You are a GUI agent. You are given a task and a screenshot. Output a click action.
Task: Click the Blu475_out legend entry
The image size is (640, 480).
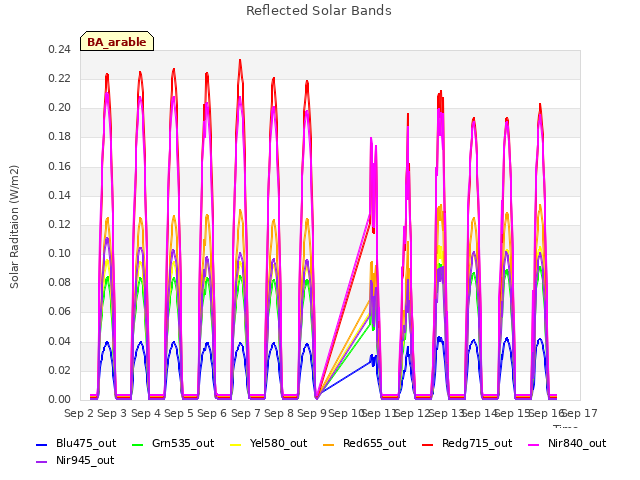[x=76, y=443]
